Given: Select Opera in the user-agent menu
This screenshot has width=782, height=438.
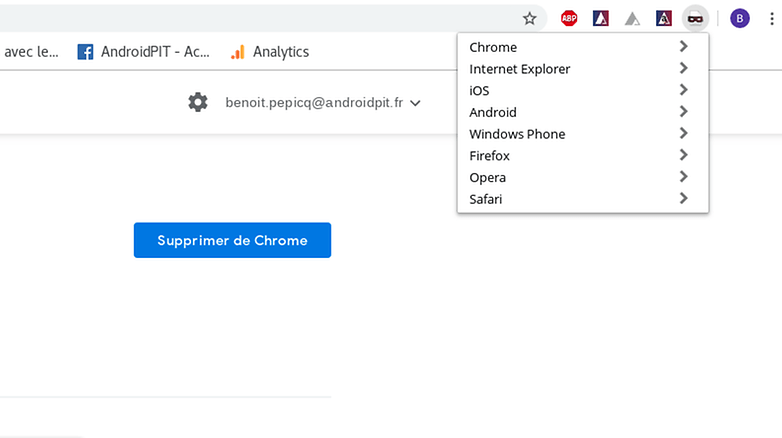Looking at the screenshot, I should [583, 177].
